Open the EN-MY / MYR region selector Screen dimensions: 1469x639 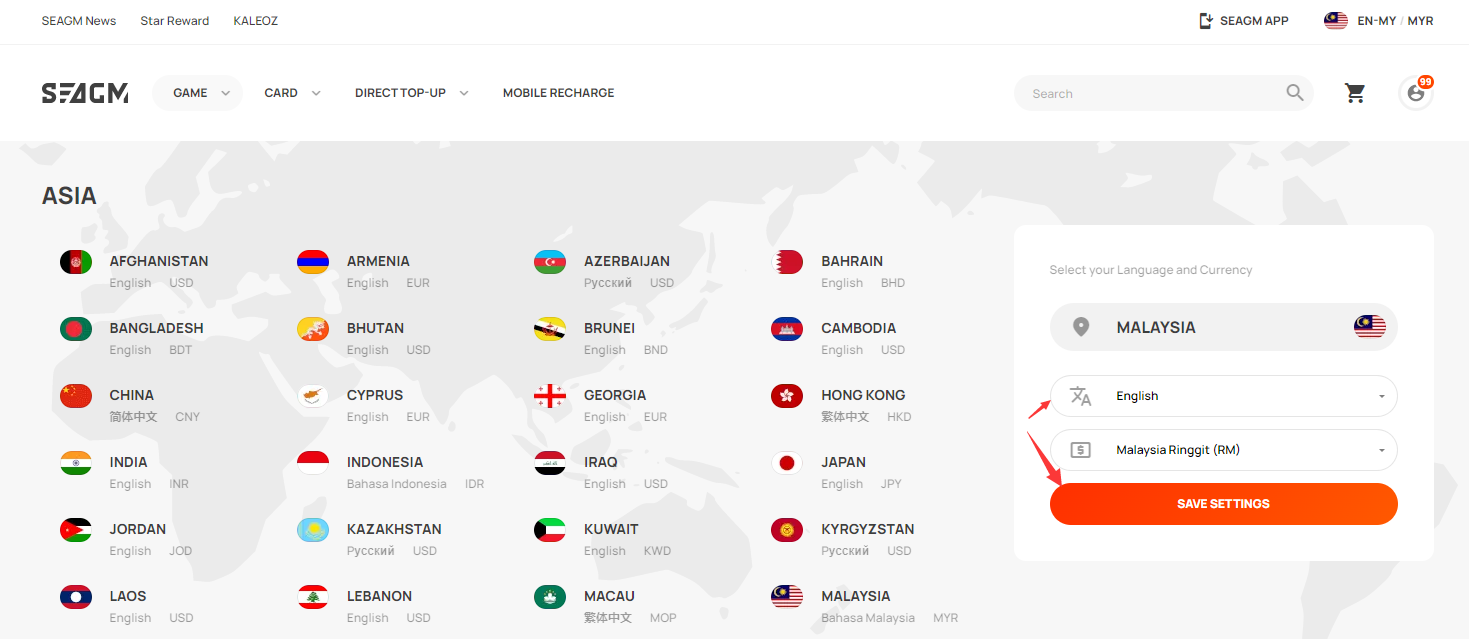point(1379,21)
